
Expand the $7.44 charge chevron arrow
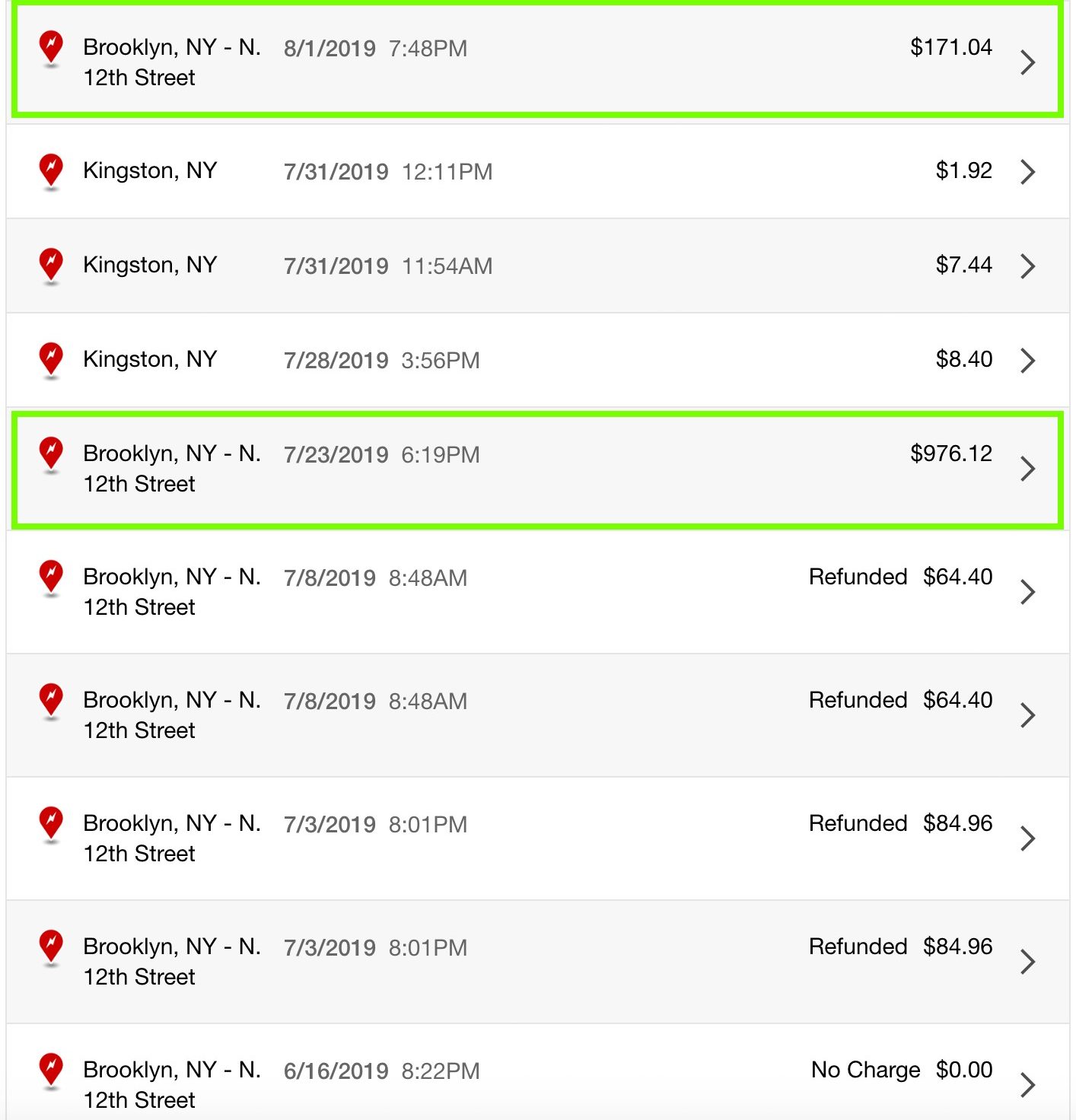1027,266
